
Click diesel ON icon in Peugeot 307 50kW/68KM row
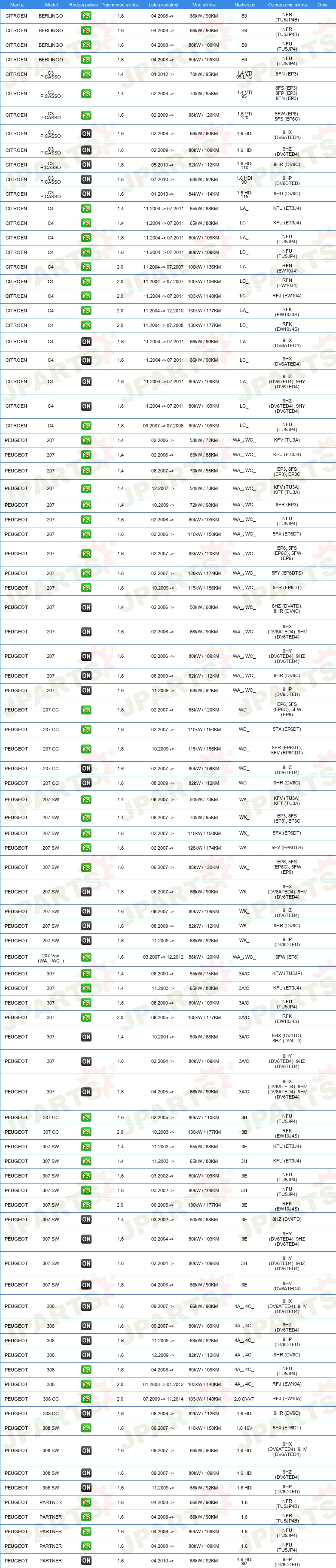click(86, 1037)
